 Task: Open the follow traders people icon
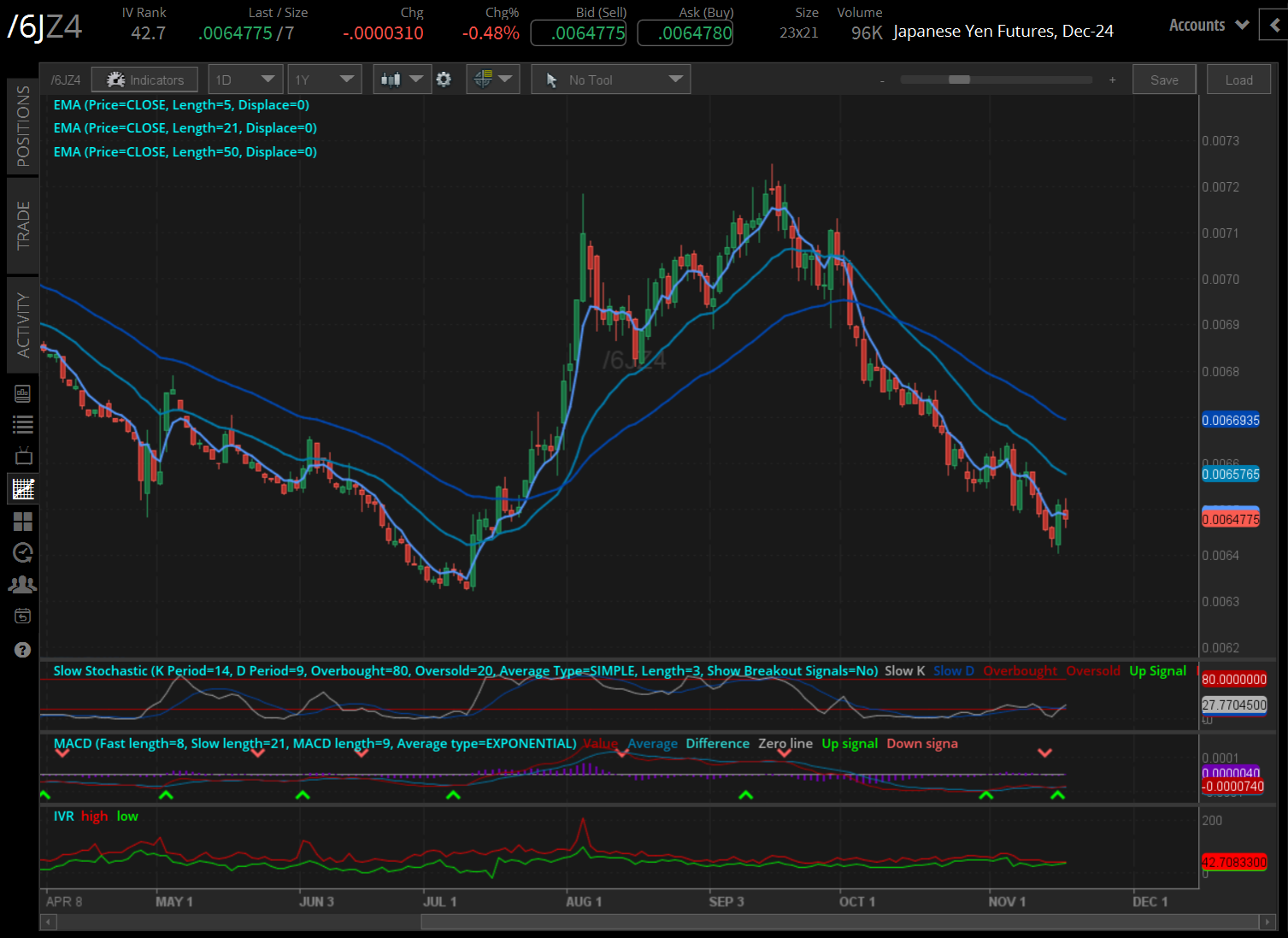[x=23, y=585]
